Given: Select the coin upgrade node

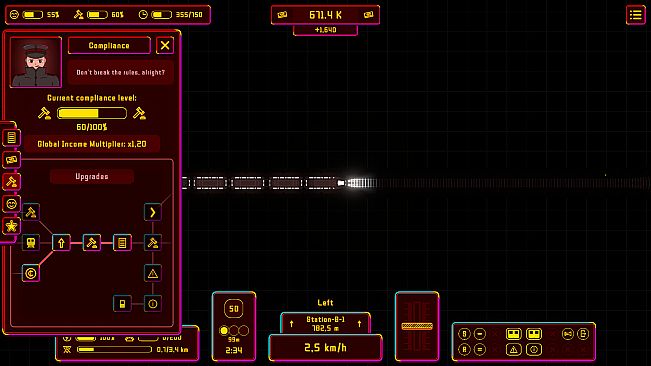Looking at the screenshot, I should point(31,273).
